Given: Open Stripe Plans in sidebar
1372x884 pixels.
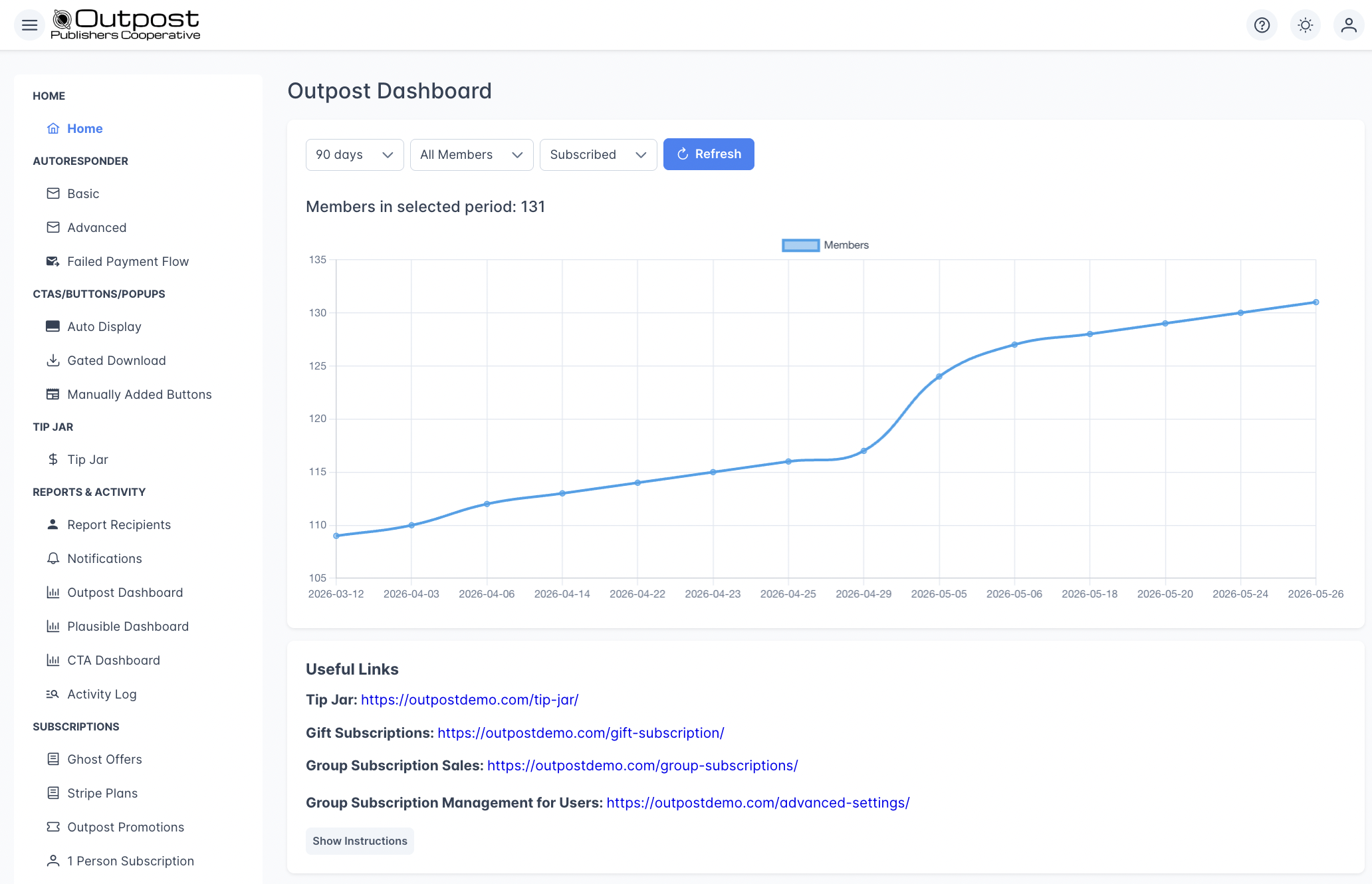Looking at the screenshot, I should 102,793.
